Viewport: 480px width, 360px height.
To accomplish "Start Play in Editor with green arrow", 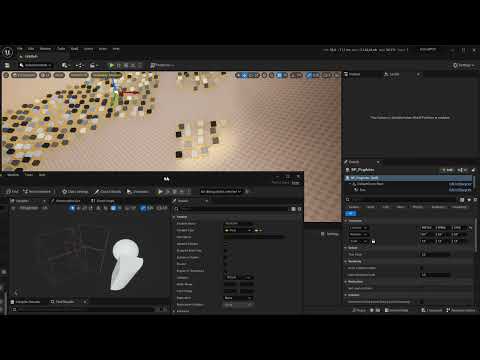I will 112,65.
